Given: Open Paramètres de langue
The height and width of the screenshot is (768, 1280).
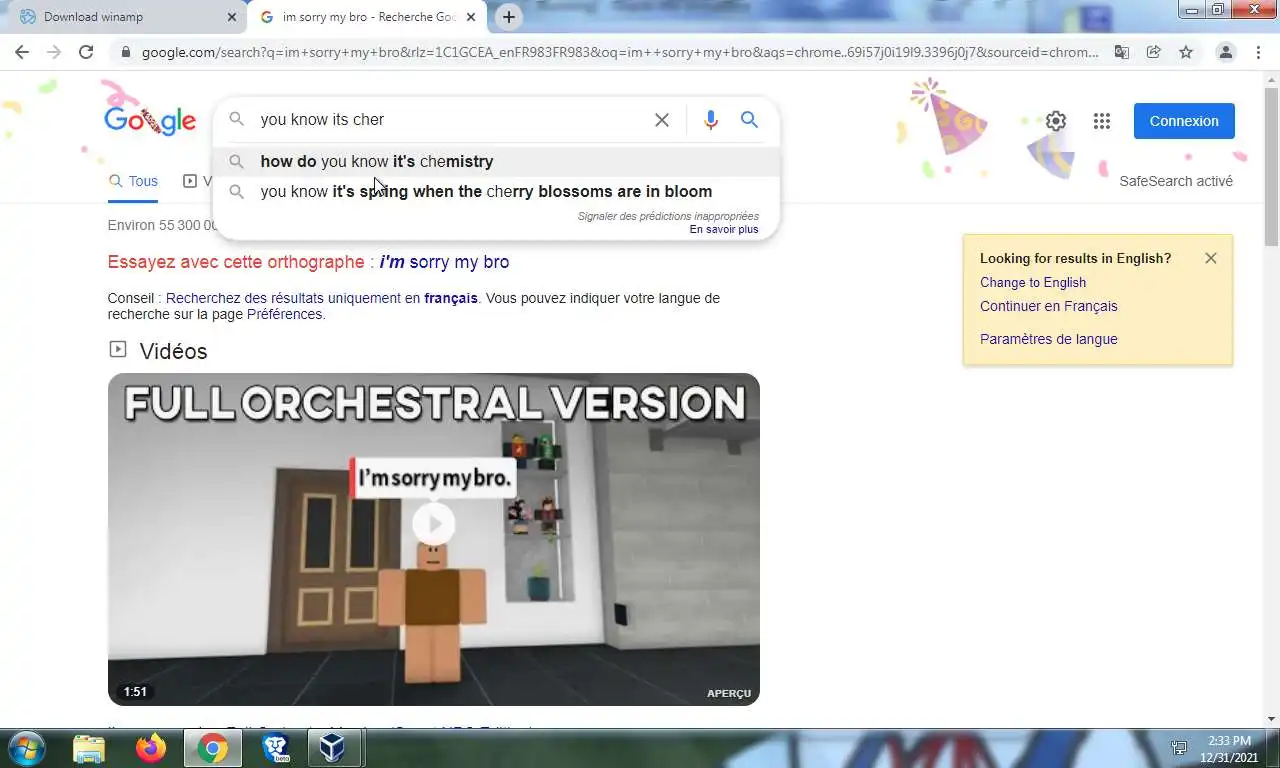Looking at the screenshot, I should [1049, 339].
